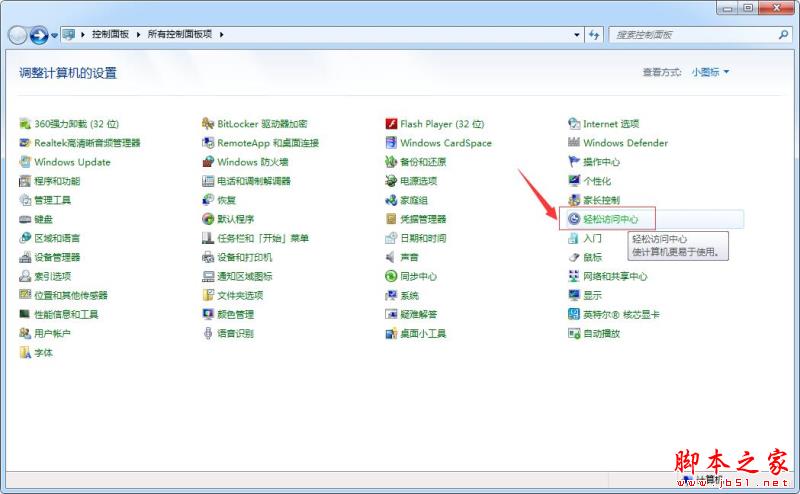Click the Back navigation button
The image size is (800, 494).
click(x=17, y=35)
